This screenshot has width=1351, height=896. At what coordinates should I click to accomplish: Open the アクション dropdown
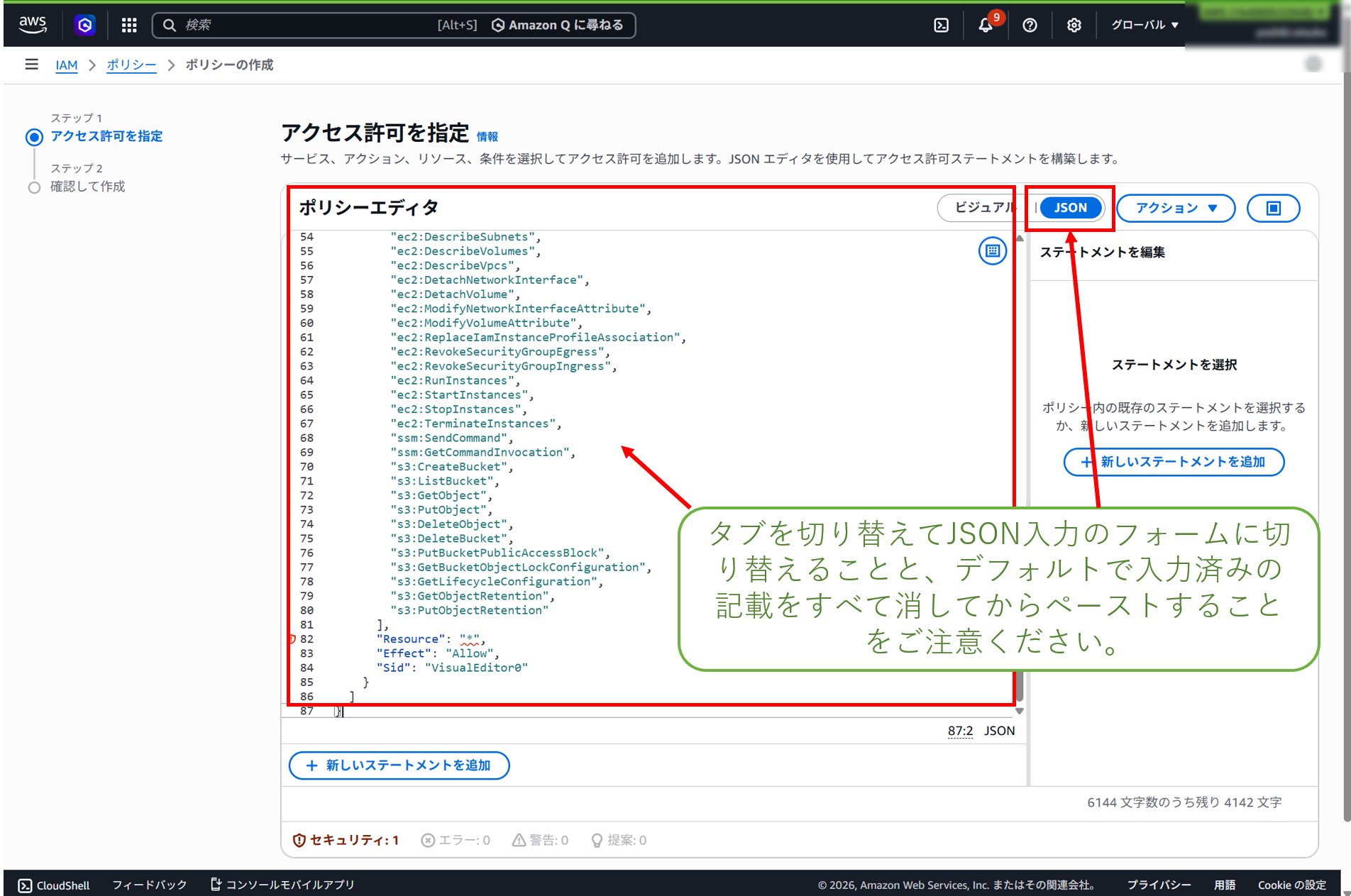[x=1176, y=208]
